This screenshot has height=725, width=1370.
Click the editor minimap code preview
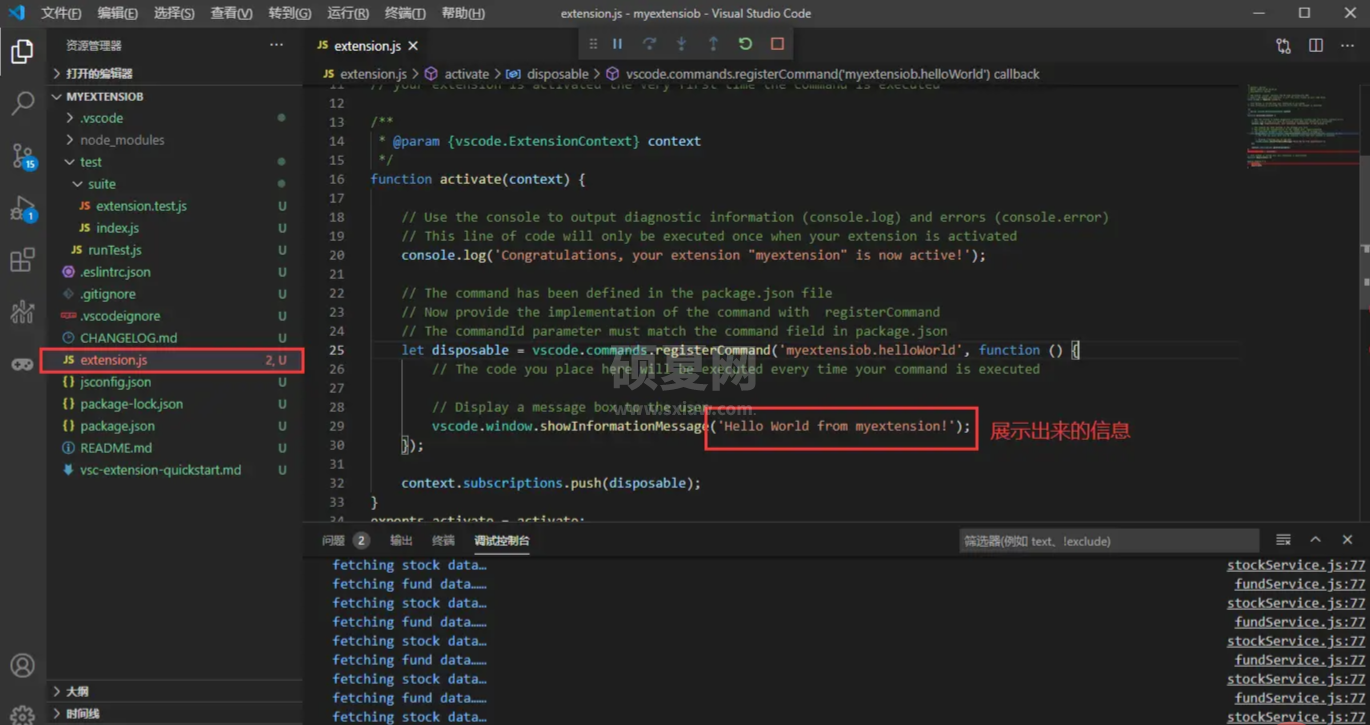(x=1302, y=125)
